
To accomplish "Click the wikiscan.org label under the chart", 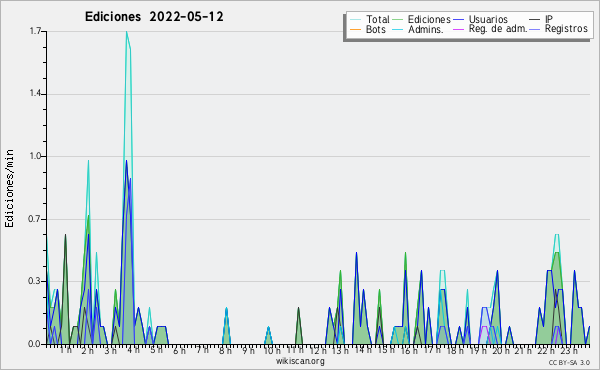I will (300, 361).
